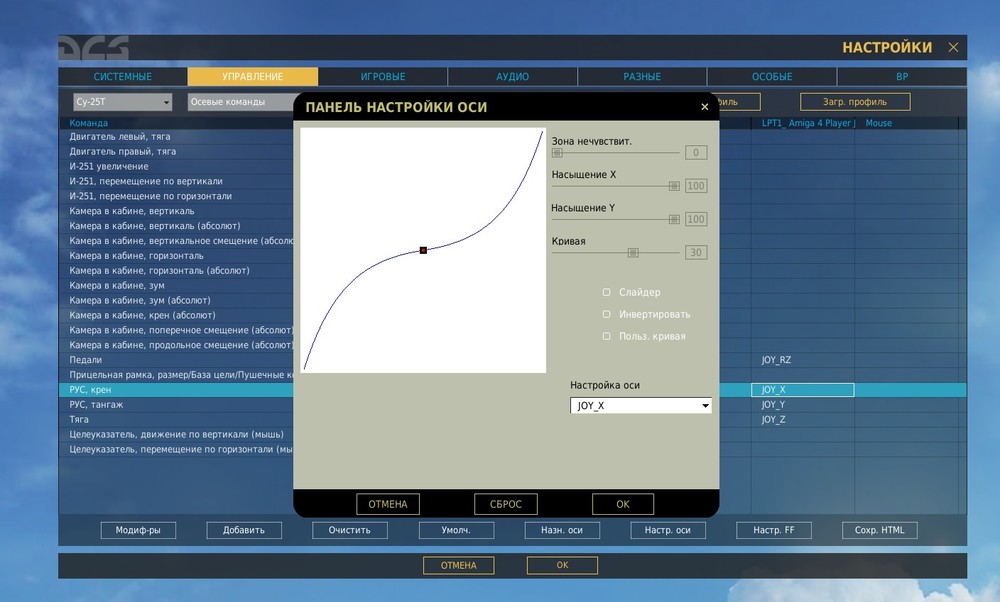1000x602 pixels.
Task: Click the dead zone value field 0
Action: (696, 152)
